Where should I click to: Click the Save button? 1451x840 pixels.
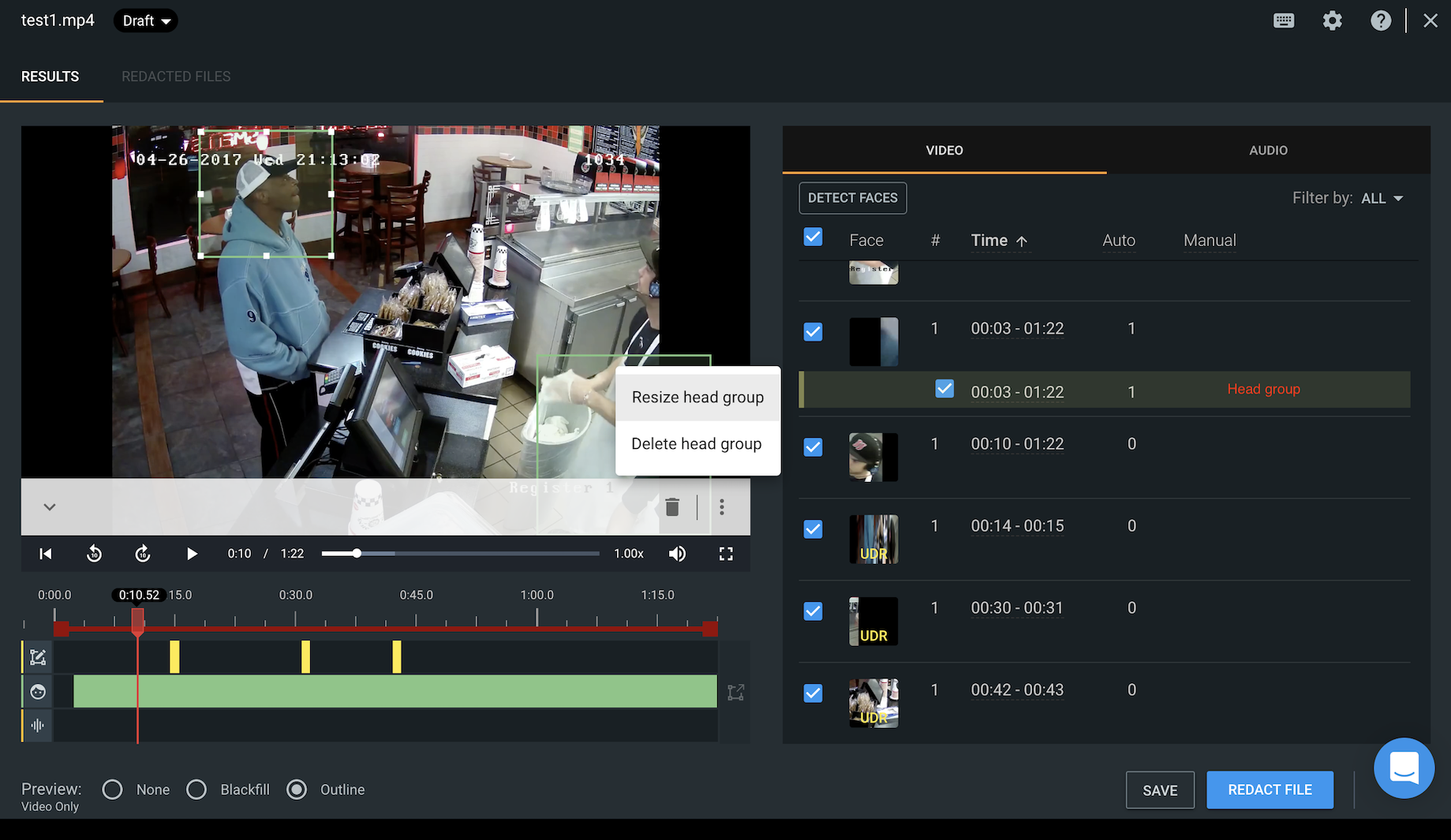(x=1160, y=790)
